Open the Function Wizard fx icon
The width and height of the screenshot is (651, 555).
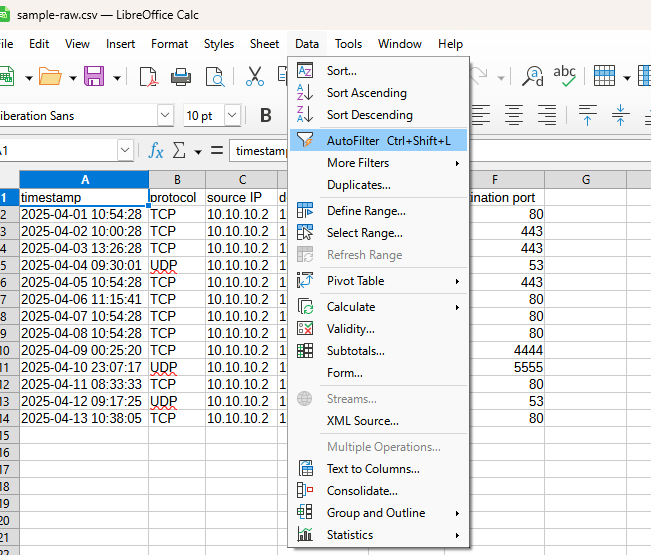[x=156, y=151]
